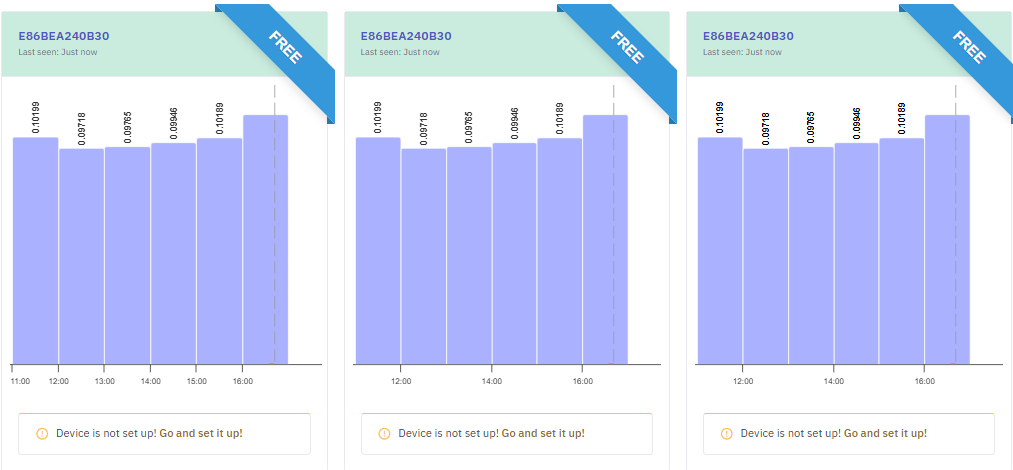Open device E86BEA240B30 in the right card
Viewport: 1013px width, 470px height.
pyautogui.click(x=748, y=36)
